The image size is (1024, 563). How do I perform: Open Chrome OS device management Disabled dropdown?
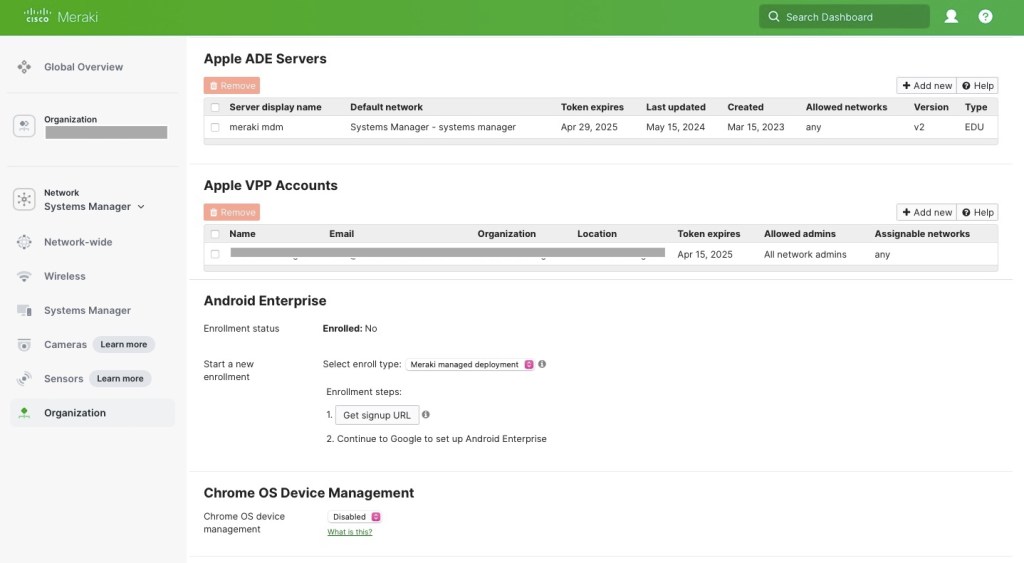[x=355, y=517]
